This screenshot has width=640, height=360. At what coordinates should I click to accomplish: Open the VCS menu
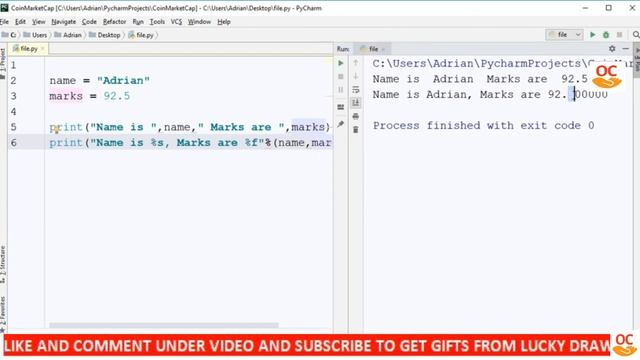click(x=176, y=22)
